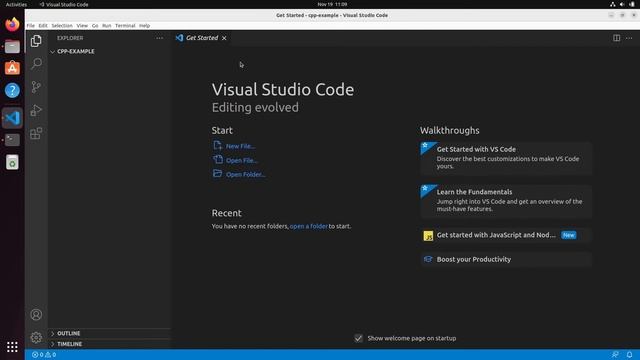Split the editor to the right
Screen dimensions: 640x360
616,38
